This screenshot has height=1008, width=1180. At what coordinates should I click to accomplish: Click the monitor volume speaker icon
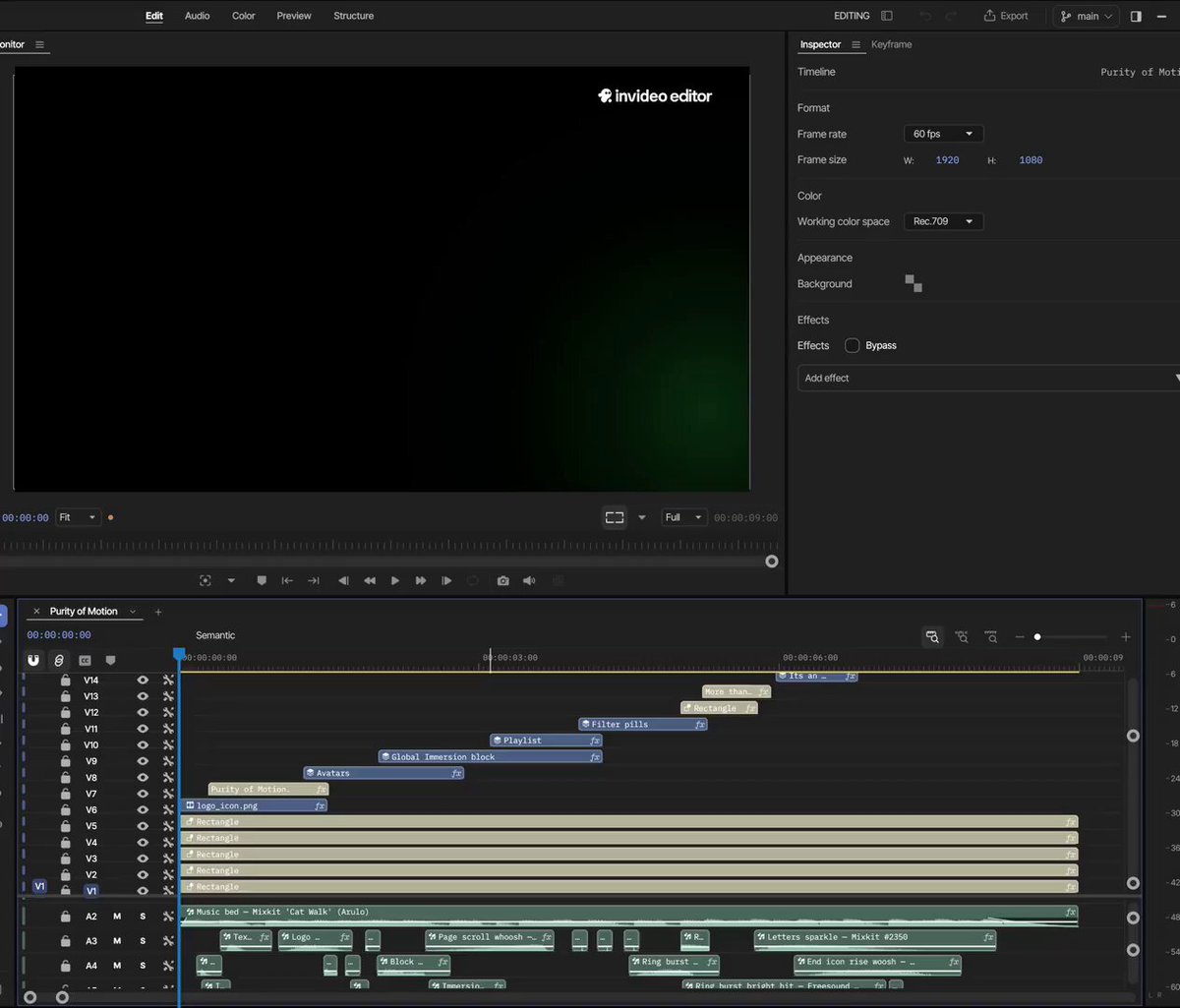[529, 581]
